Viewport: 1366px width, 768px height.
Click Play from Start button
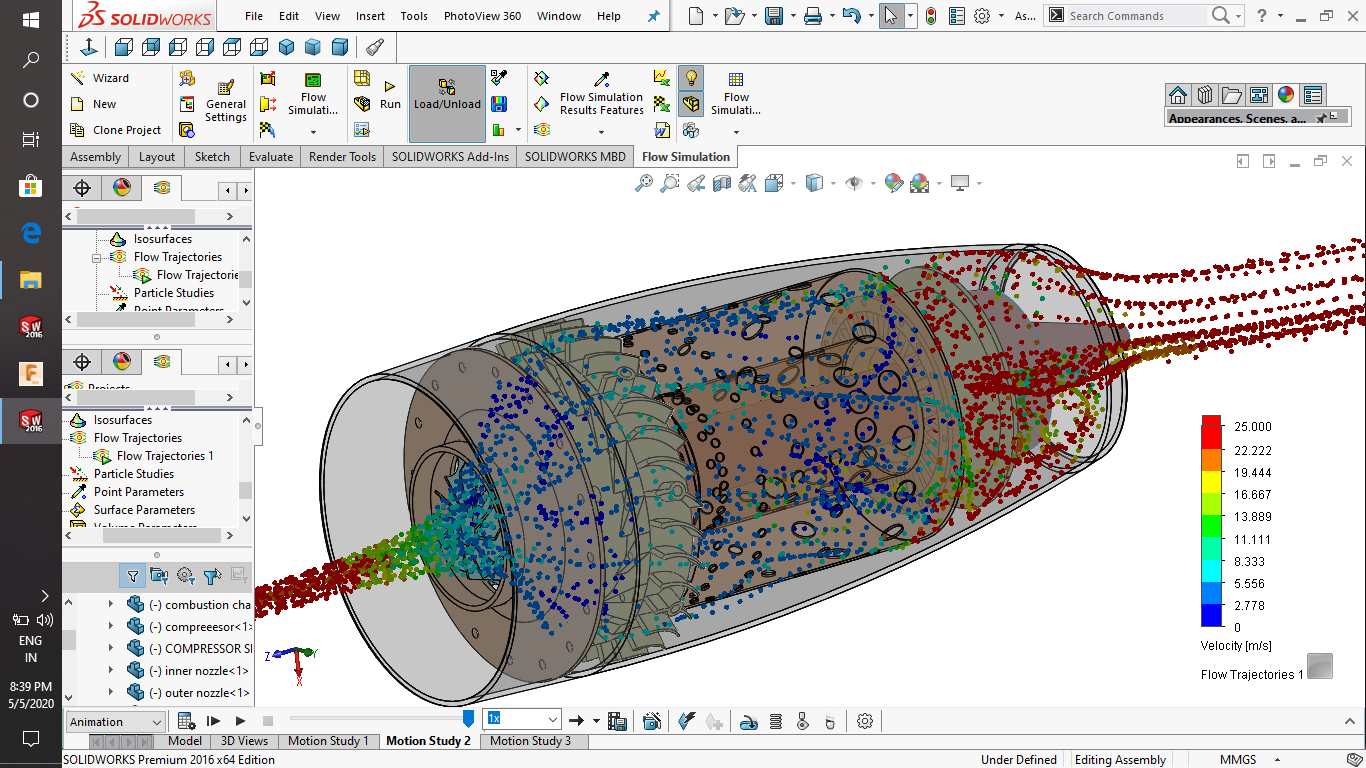click(x=213, y=721)
